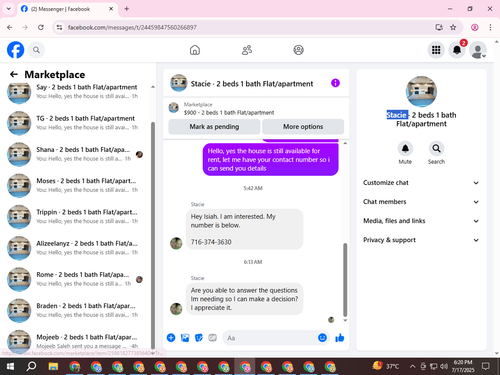Expand the Privacy & support section
The image size is (500, 375).
point(421,240)
